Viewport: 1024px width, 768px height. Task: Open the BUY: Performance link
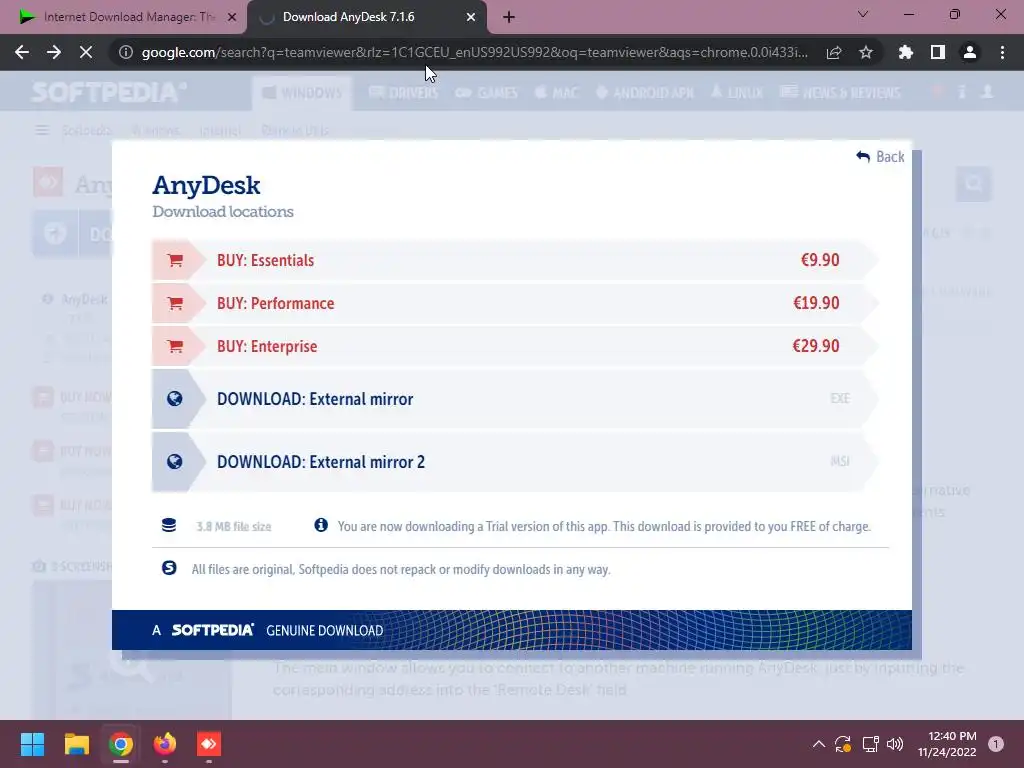coord(276,303)
